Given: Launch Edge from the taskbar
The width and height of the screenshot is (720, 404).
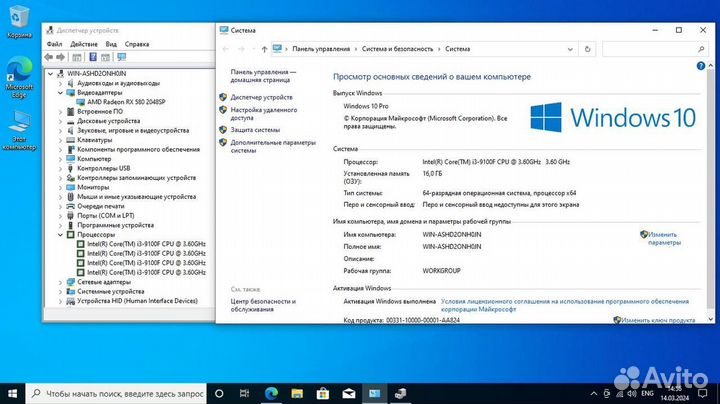Looking at the screenshot, I should [x=271, y=393].
